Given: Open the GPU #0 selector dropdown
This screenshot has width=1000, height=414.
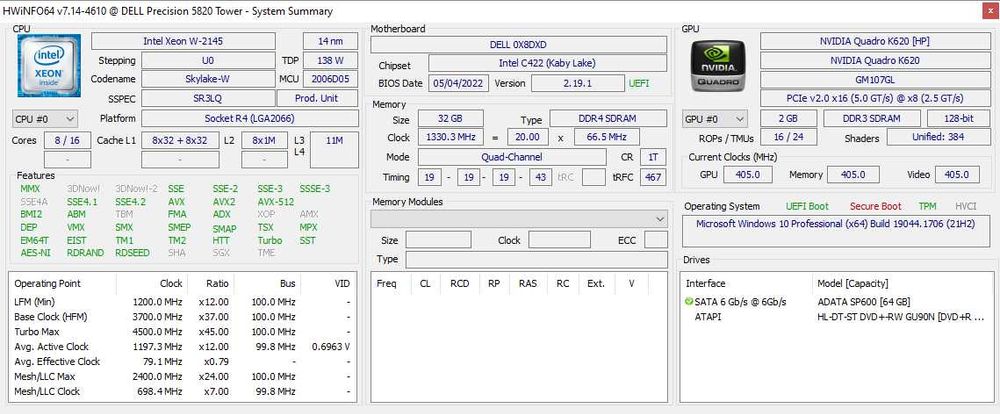Looking at the screenshot, I should (715, 119).
